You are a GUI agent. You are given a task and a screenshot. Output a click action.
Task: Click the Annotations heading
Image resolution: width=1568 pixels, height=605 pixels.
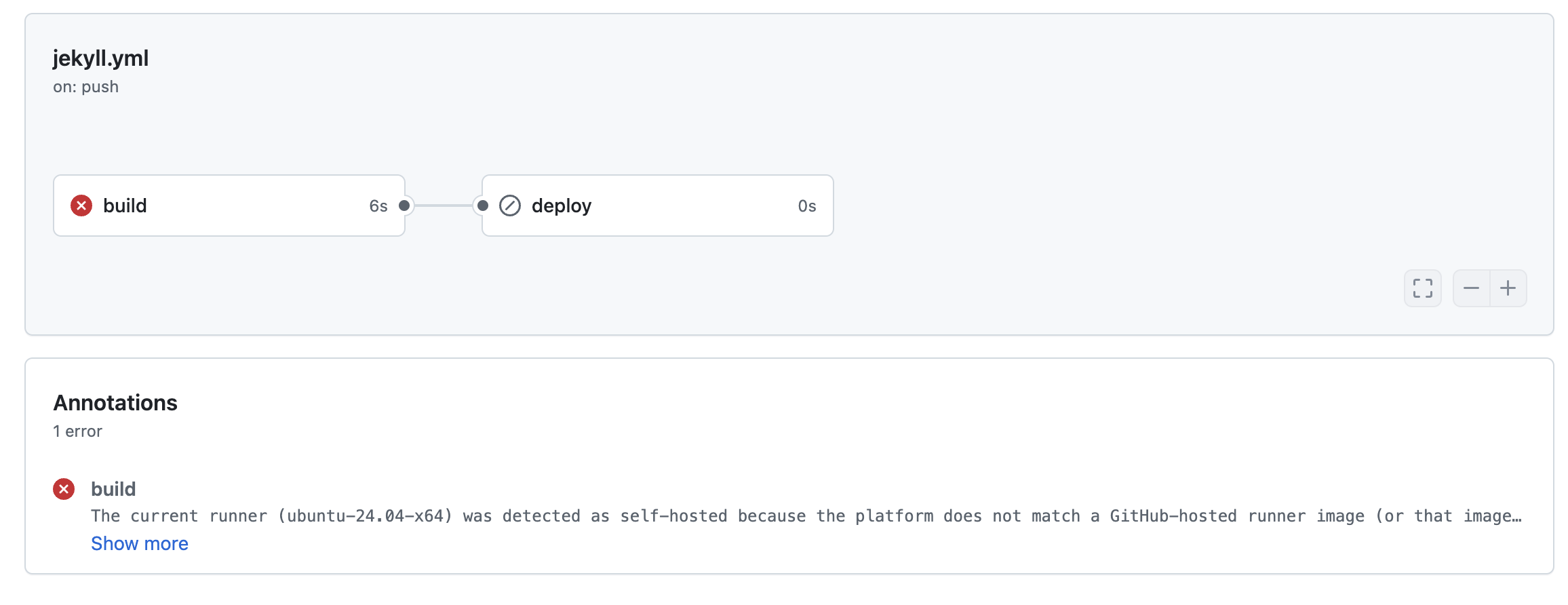point(115,403)
